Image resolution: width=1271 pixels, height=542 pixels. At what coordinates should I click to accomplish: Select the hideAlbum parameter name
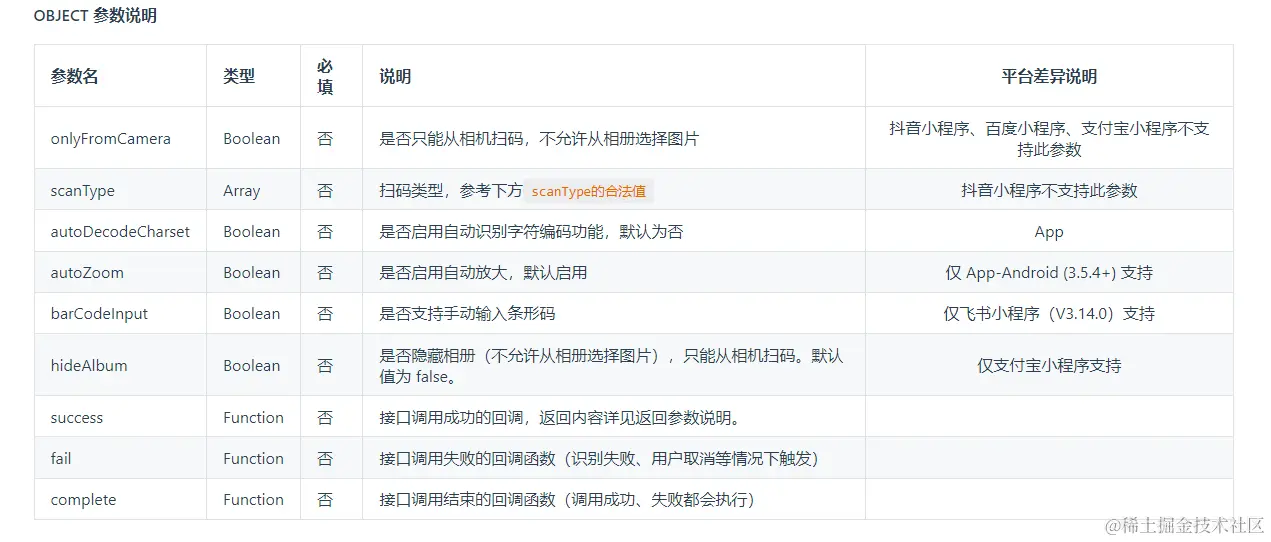pos(89,366)
